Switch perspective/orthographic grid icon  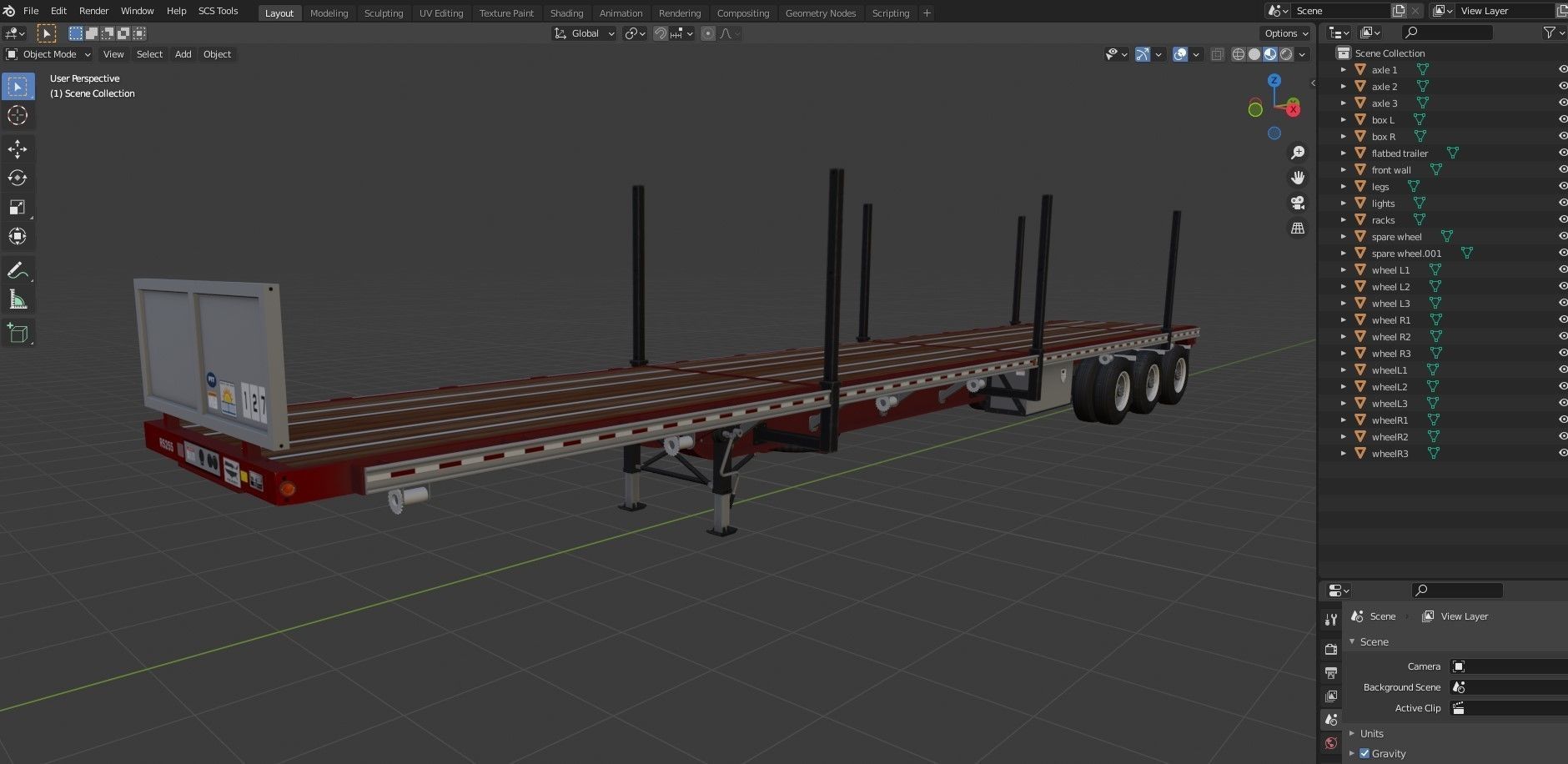coord(1298,228)
